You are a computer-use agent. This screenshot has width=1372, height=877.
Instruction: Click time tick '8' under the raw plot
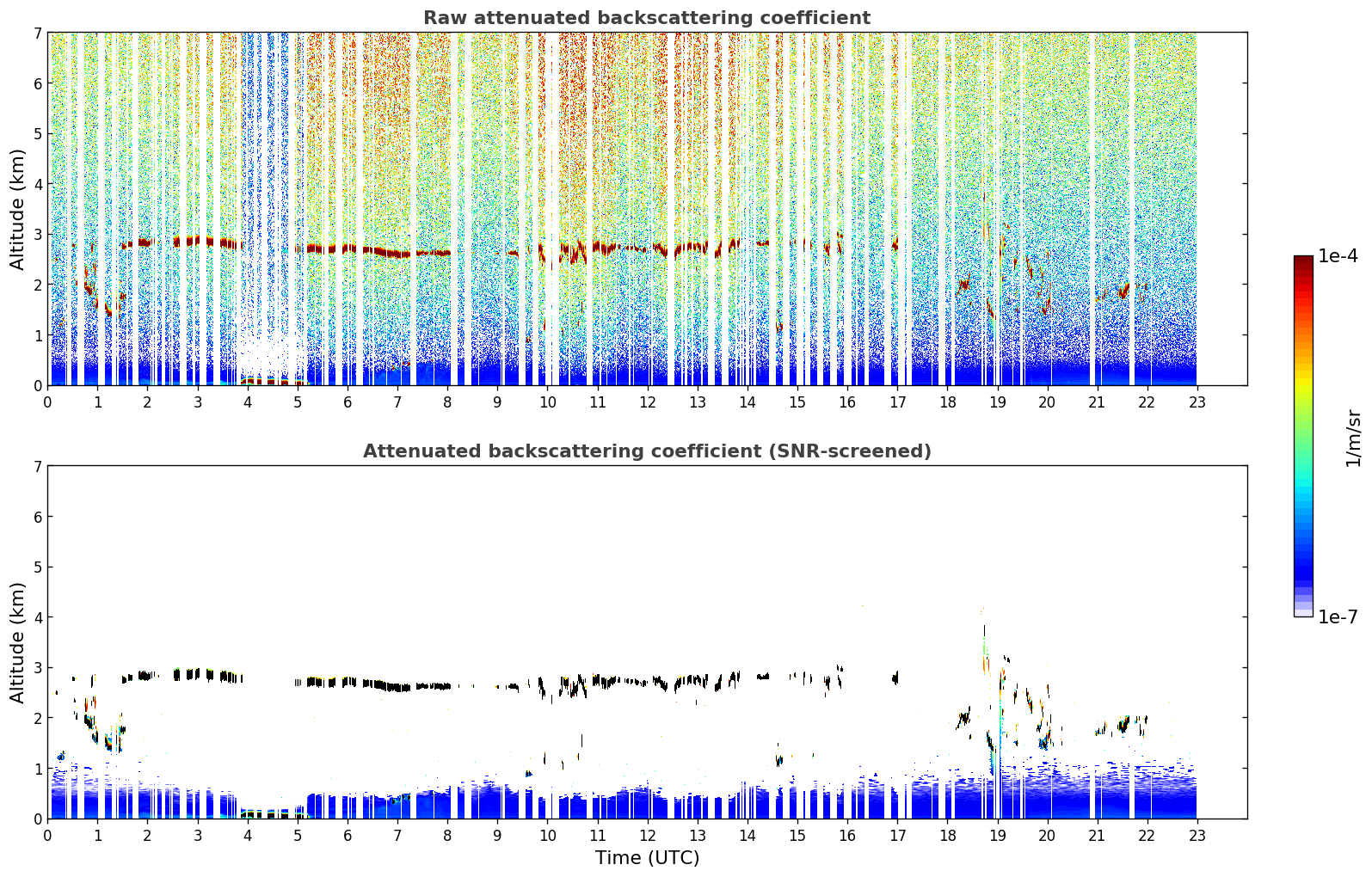[x=447, y=402]
